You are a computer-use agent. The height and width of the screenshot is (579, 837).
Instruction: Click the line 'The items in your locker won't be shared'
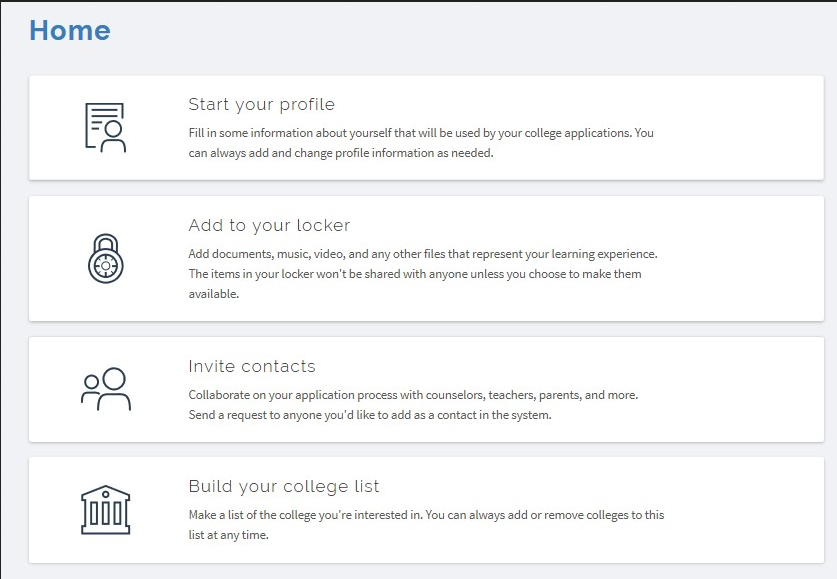[x=415, y=274]
